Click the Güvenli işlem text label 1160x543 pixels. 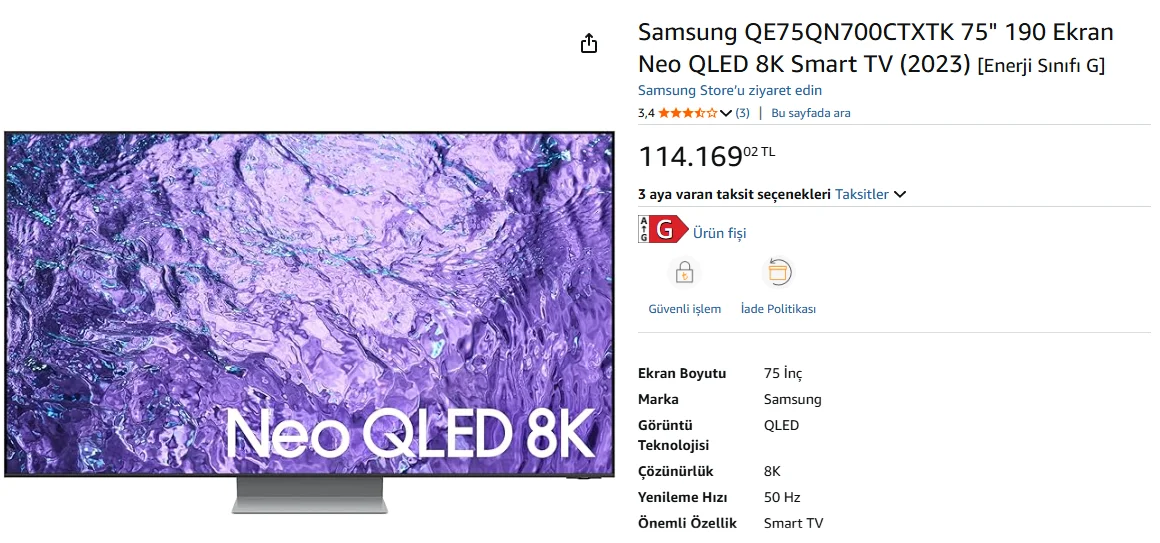click(684, 309)
